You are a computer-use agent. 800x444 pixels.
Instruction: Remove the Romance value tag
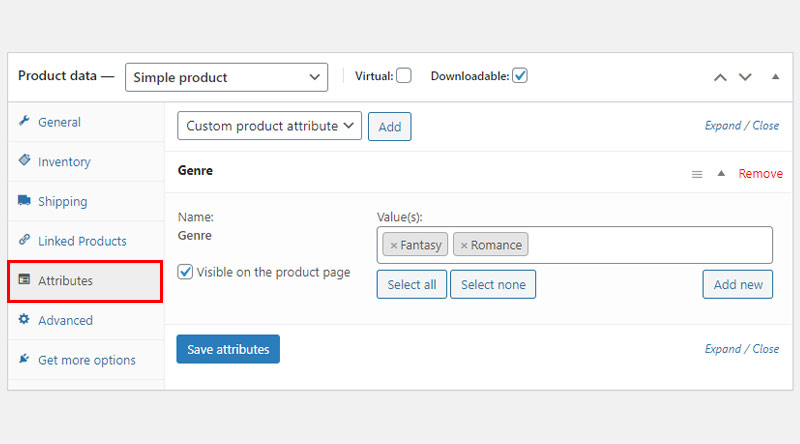click(x=464, y=245)
